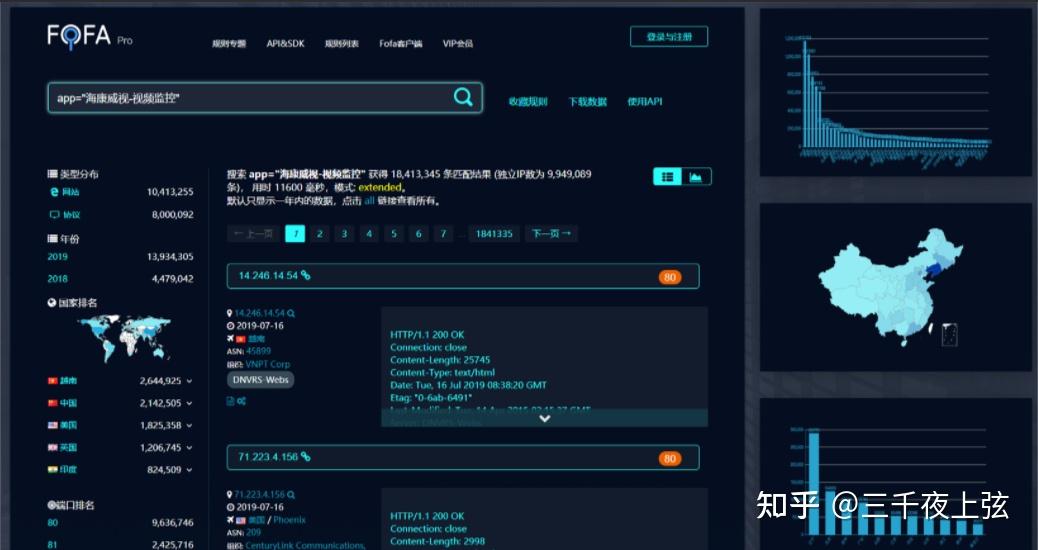Image resolution: width=1038 pixels, height=550 pixels.
Task: Go to results page 2
Action: 320,234
